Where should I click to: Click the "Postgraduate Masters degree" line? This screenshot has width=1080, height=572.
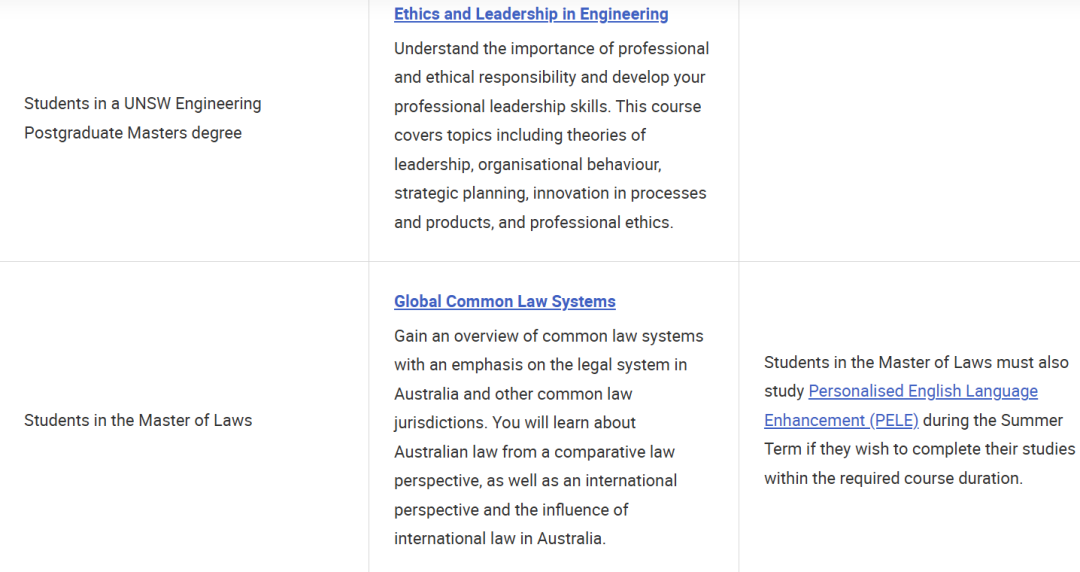(133, 132)
